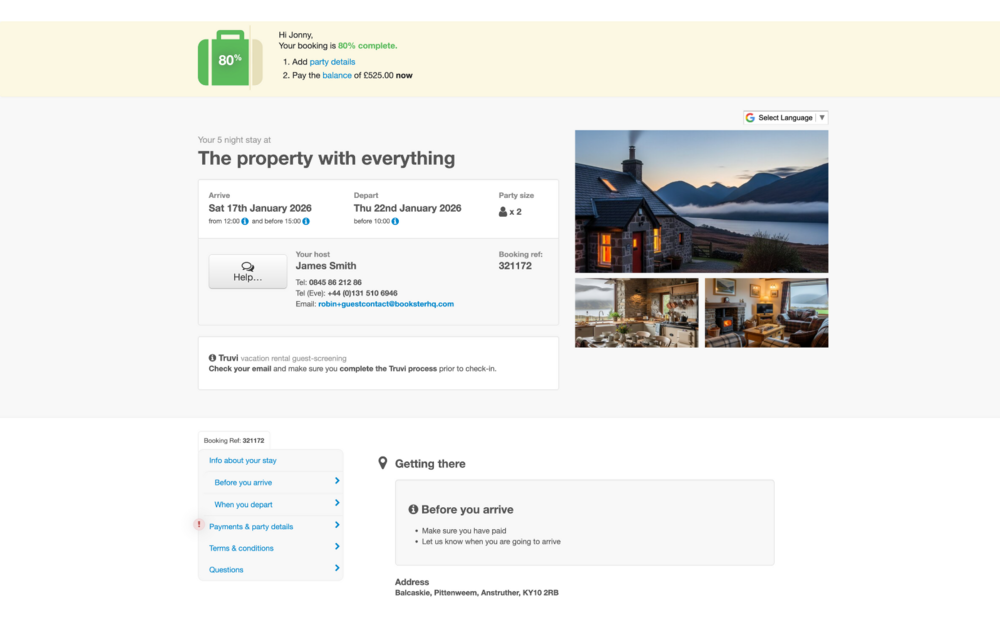This screenshot has width=1000, height=625.
Task: Click the 'party details' link
Action: 332,62
